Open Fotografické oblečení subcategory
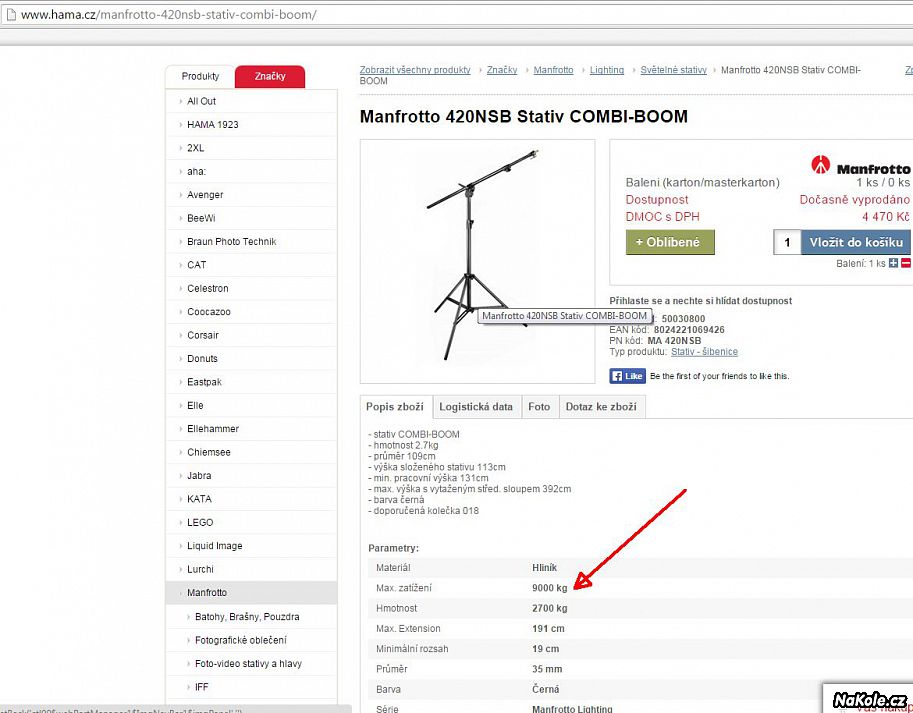Viewport: 913px width, 713px height. [241, 640]
